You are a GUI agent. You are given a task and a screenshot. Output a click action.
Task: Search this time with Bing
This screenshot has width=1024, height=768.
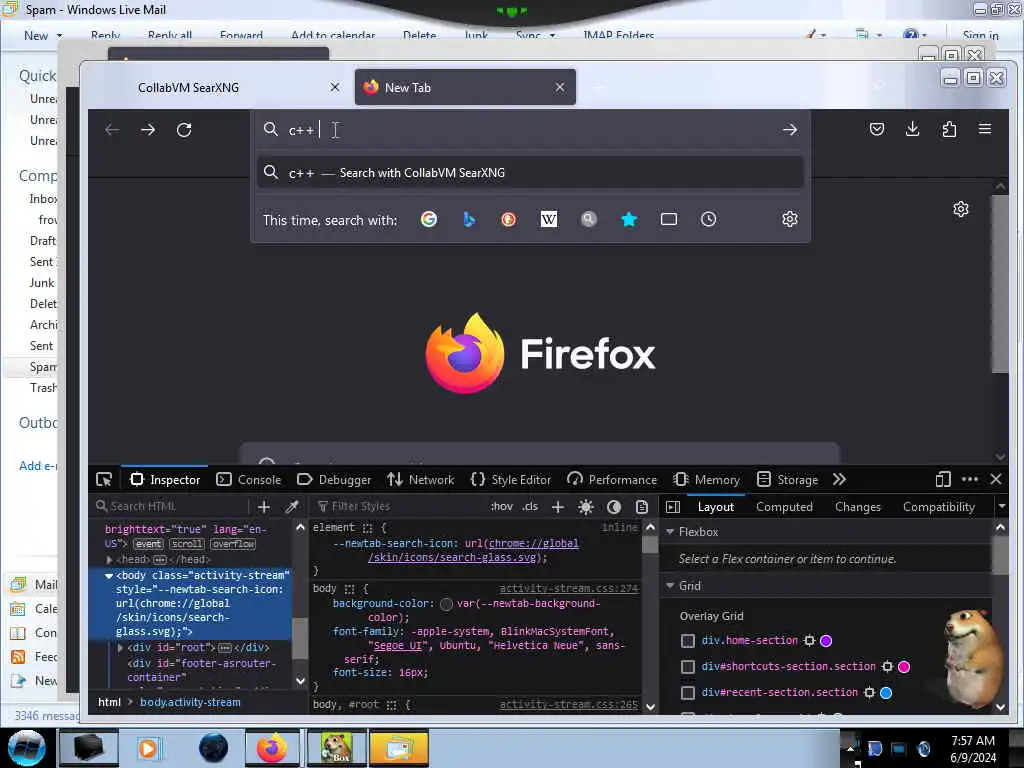[x=469, y=219]
